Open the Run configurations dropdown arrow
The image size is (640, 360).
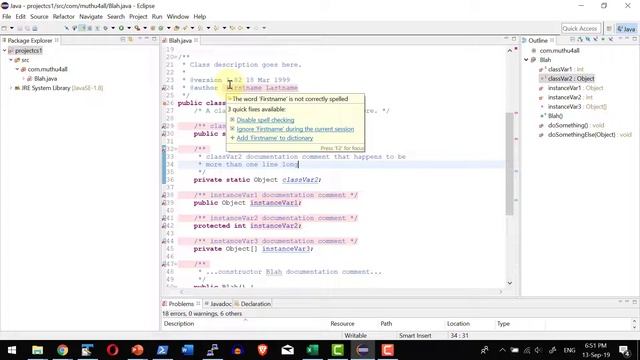pyautogui.click(x=129, y=28)
